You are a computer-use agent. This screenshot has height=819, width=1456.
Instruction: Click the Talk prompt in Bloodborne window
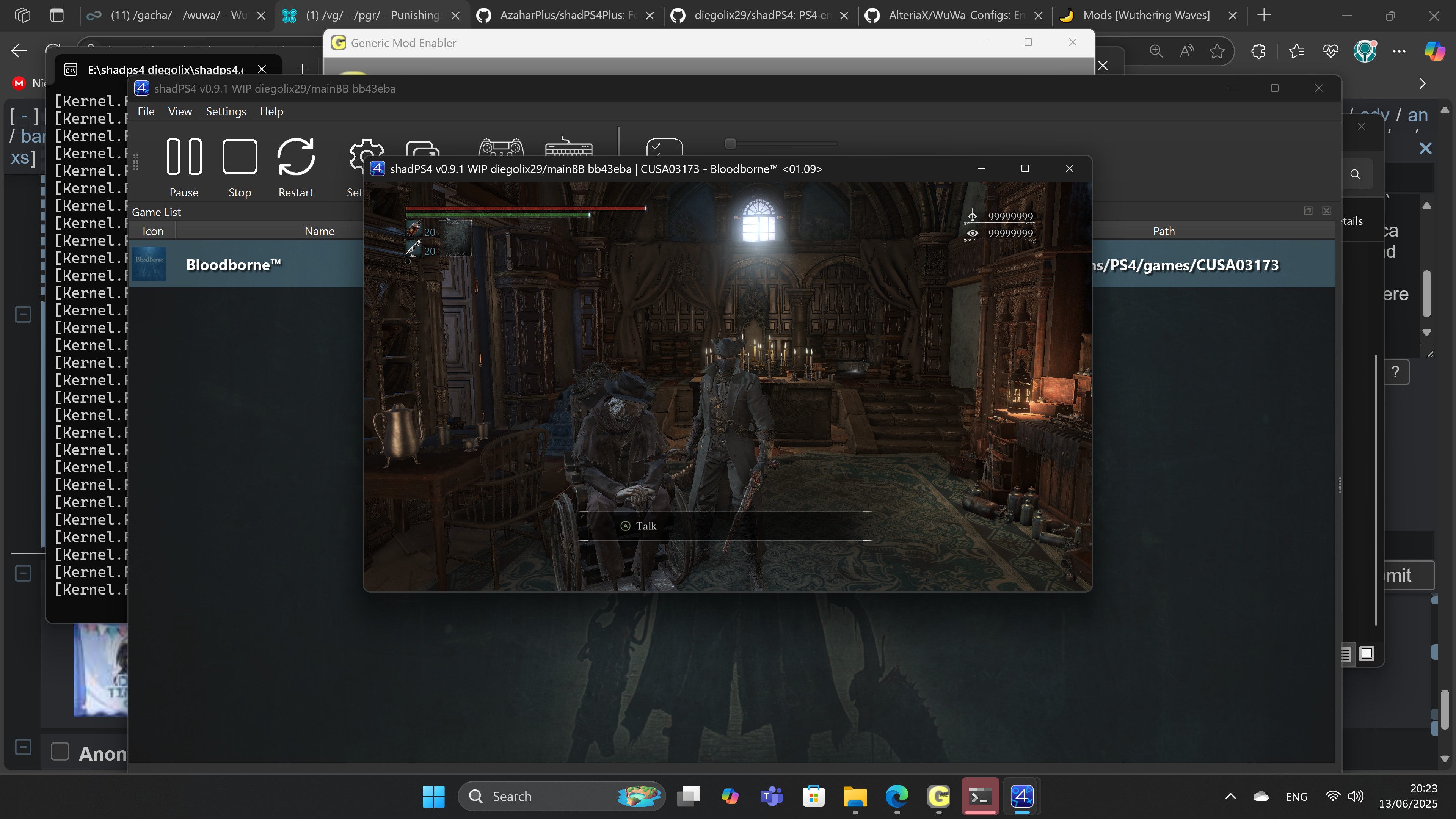pyautogui.click(x=645, y=526)
